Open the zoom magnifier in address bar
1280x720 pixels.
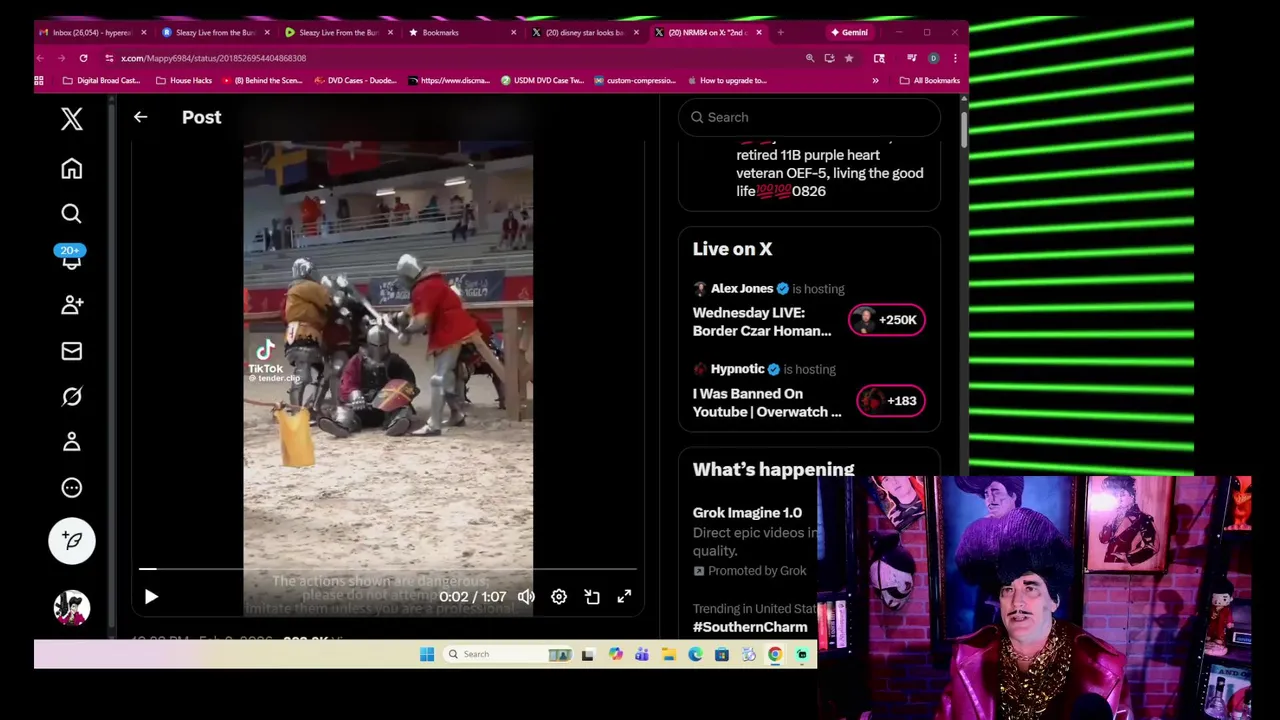tap(810, 58)
